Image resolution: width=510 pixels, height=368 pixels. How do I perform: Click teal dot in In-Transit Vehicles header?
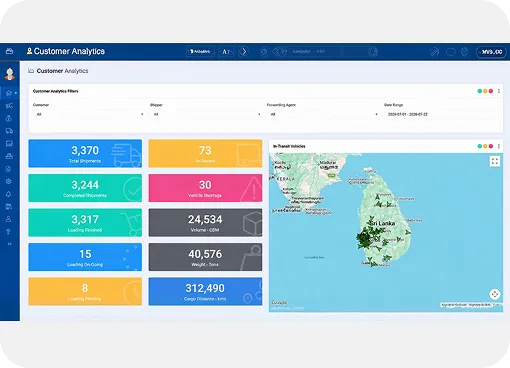coord(480,146)
